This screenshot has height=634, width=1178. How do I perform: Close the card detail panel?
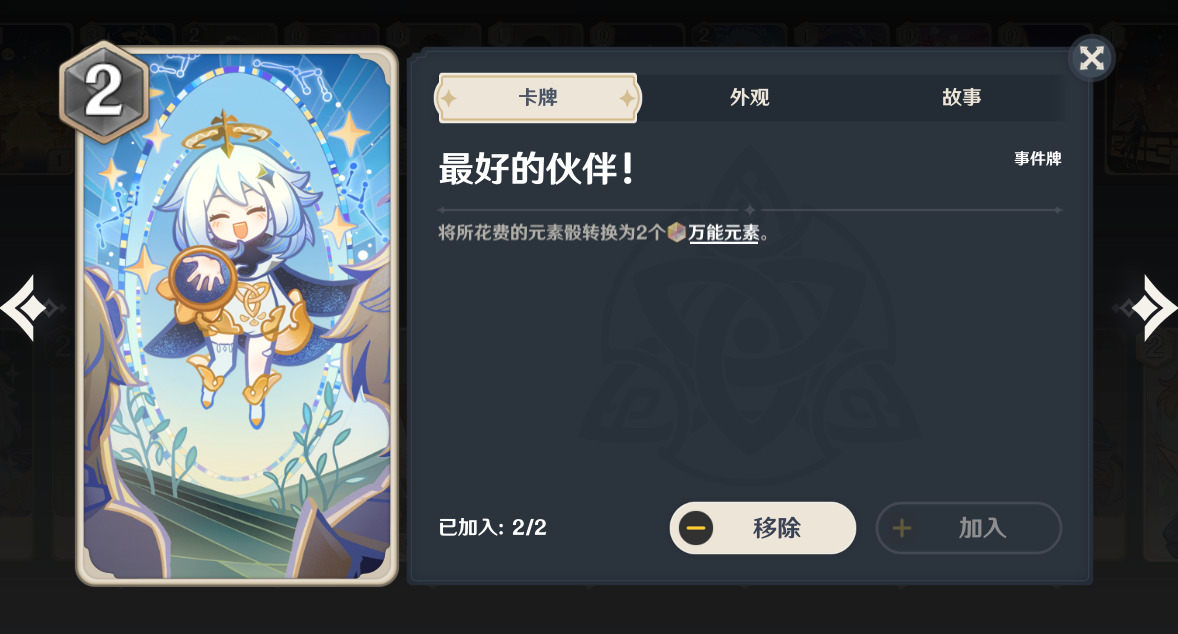coord(1092,58)
